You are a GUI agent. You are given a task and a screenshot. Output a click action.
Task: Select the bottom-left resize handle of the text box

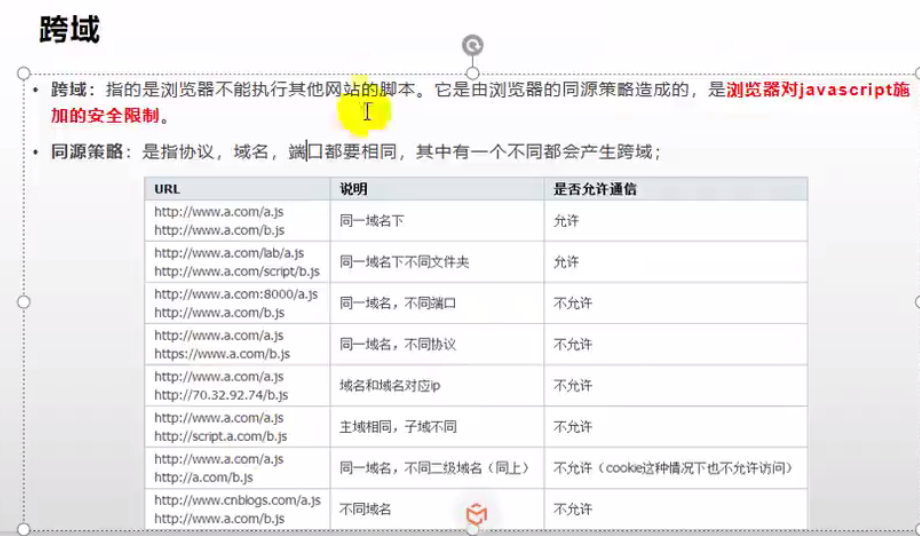click(x=23, y=529)
